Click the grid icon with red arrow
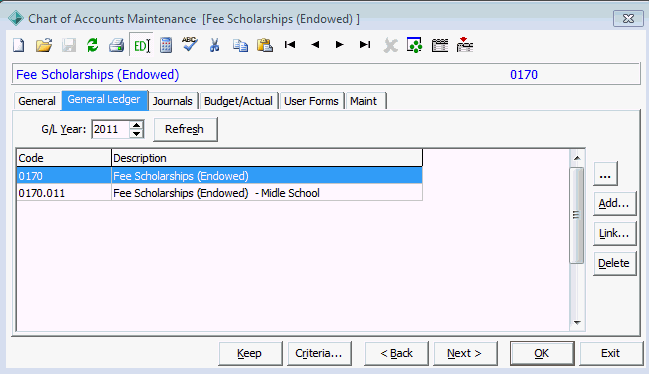Viewport: 649px width, 374px height. pyautogui.click(x=464, y=44)
